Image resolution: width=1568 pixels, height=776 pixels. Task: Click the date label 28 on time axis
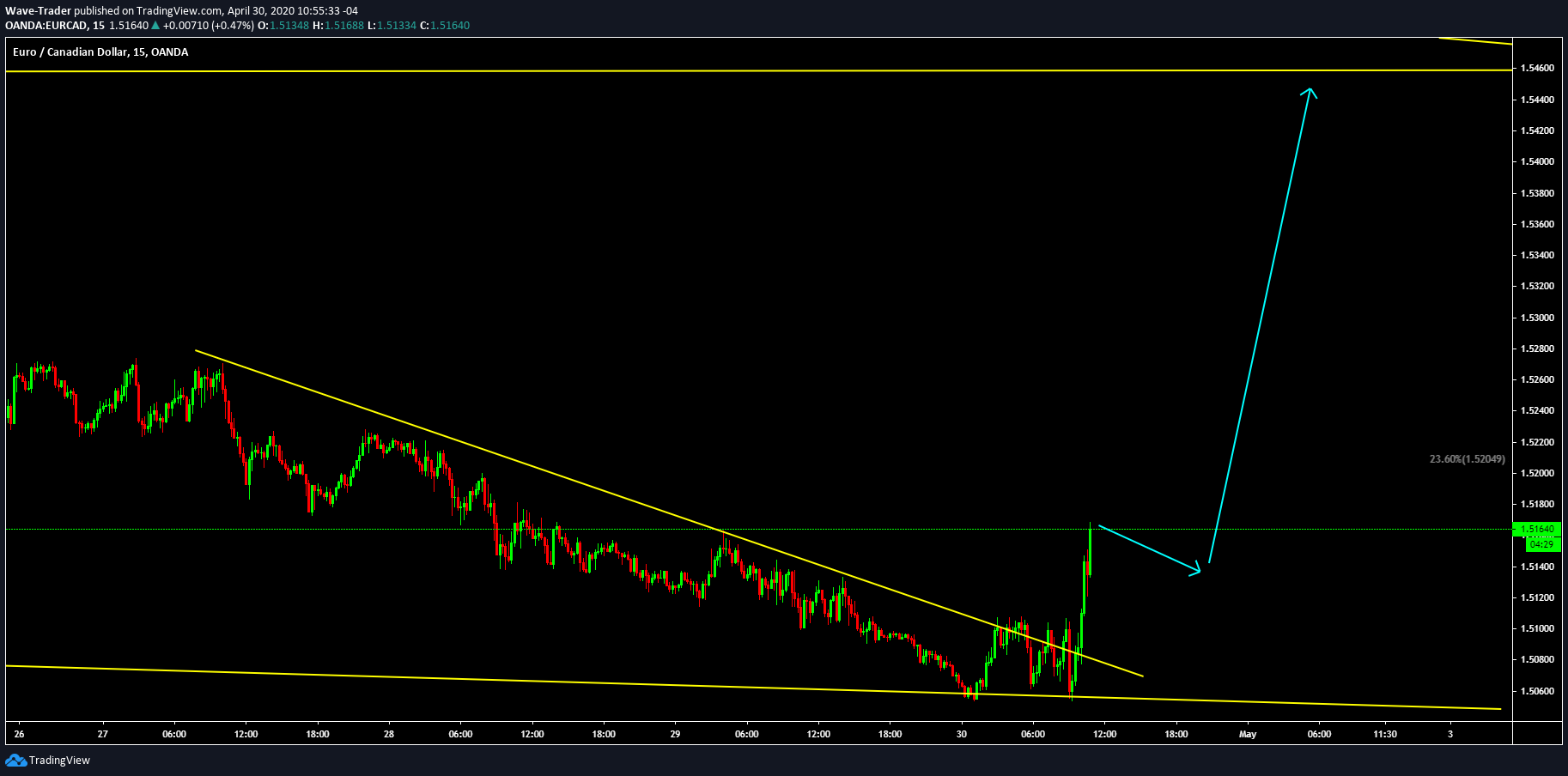[x=389, y=734]
